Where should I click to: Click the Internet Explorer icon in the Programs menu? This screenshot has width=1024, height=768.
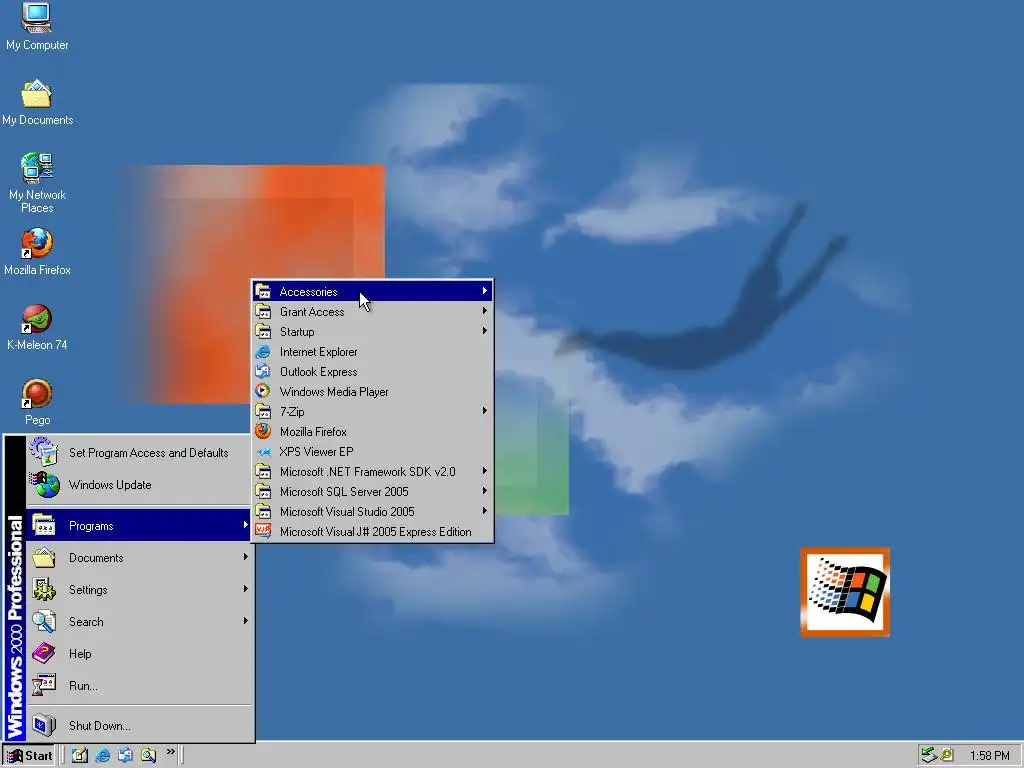tap(263, 351)
